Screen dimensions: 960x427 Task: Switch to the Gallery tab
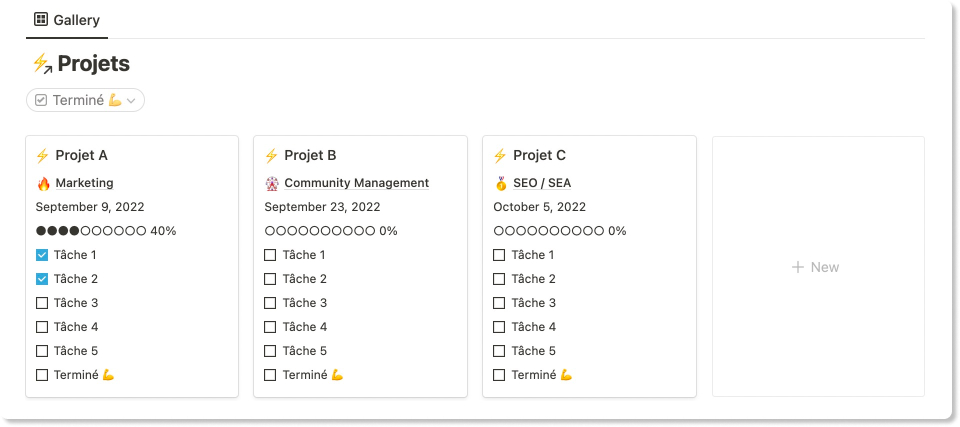pos(67,19)
